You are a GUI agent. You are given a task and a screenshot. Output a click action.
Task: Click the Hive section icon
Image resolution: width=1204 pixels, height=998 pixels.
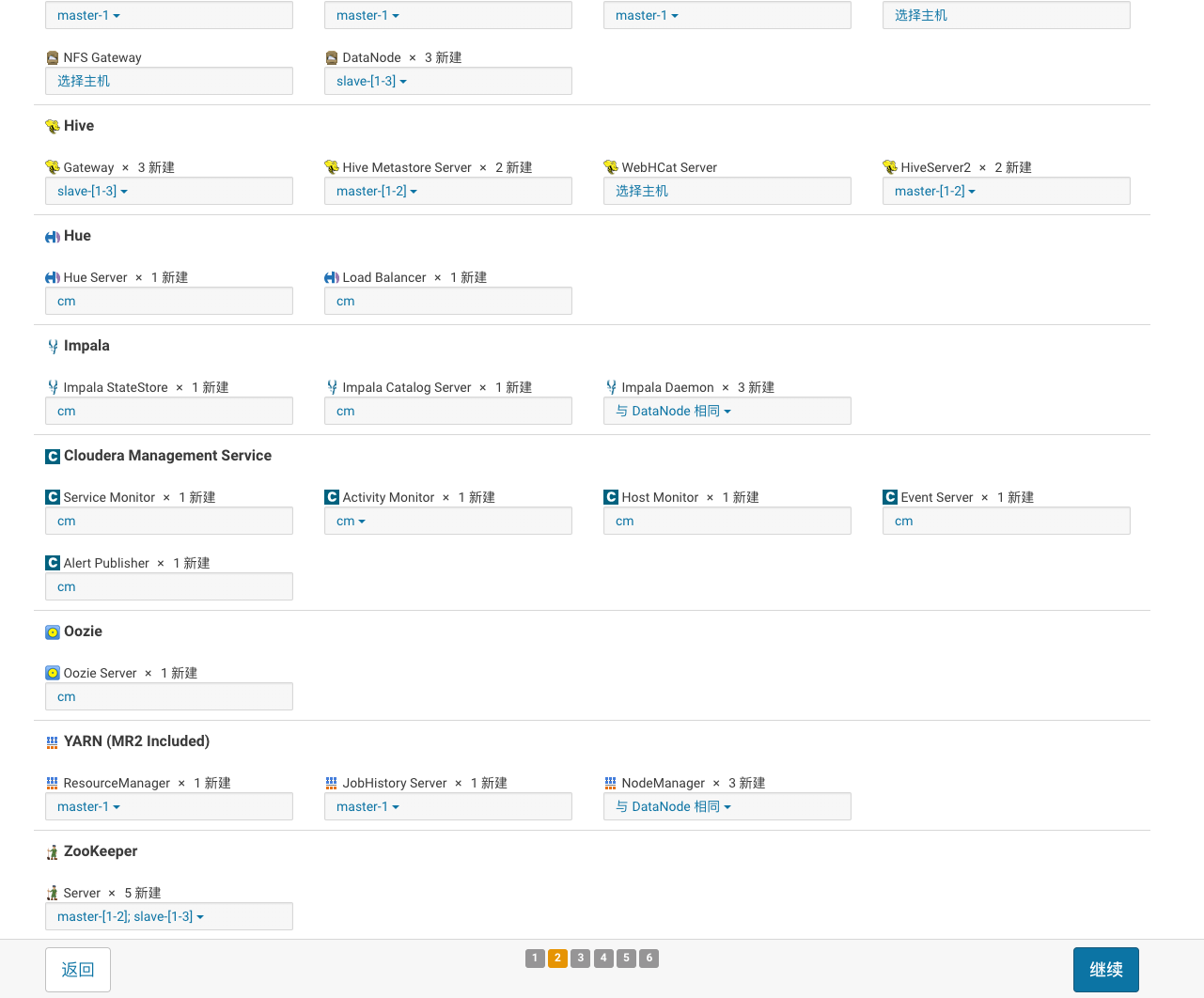click(x=53, y=127)
